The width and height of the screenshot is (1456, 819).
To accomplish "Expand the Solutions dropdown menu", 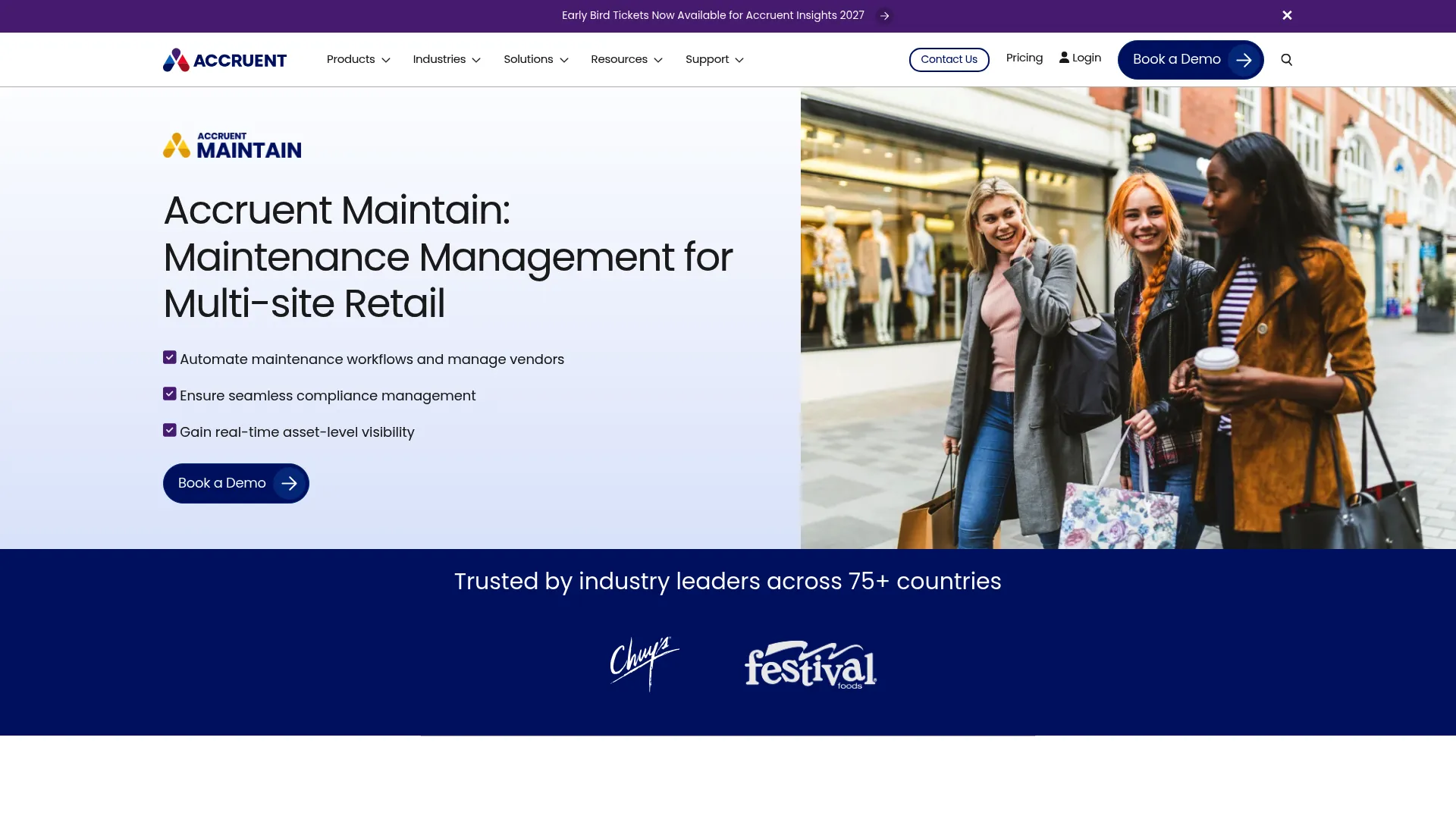I will pyautogui.click(x=536, y=60).
